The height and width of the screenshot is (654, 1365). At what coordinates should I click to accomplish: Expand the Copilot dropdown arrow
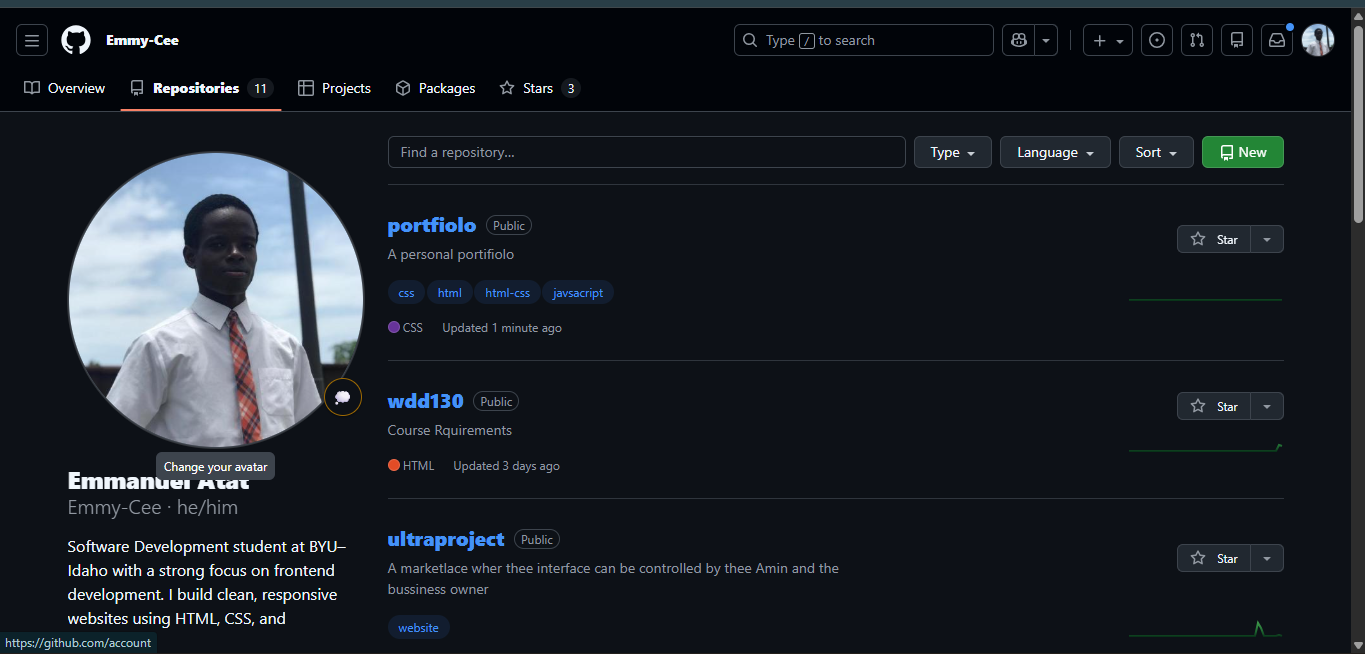(x=1046, y=41)
